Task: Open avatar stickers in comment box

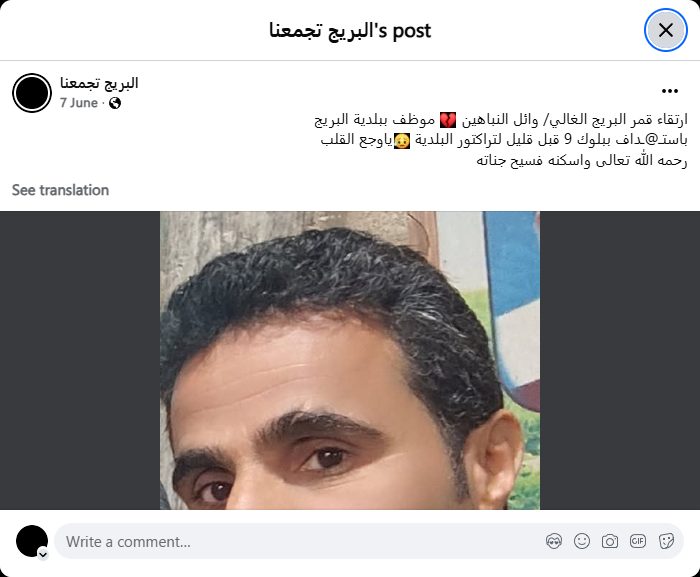Action: click(x=554, y=541)
